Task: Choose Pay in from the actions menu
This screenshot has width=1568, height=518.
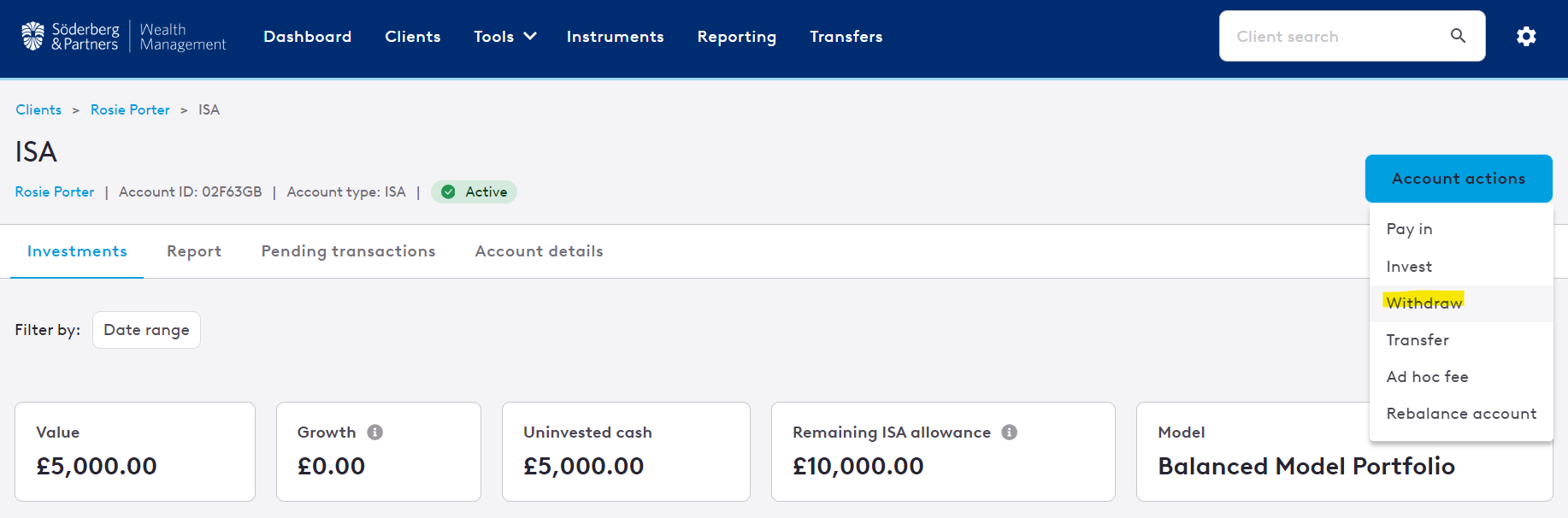Action: (1409, 229)
